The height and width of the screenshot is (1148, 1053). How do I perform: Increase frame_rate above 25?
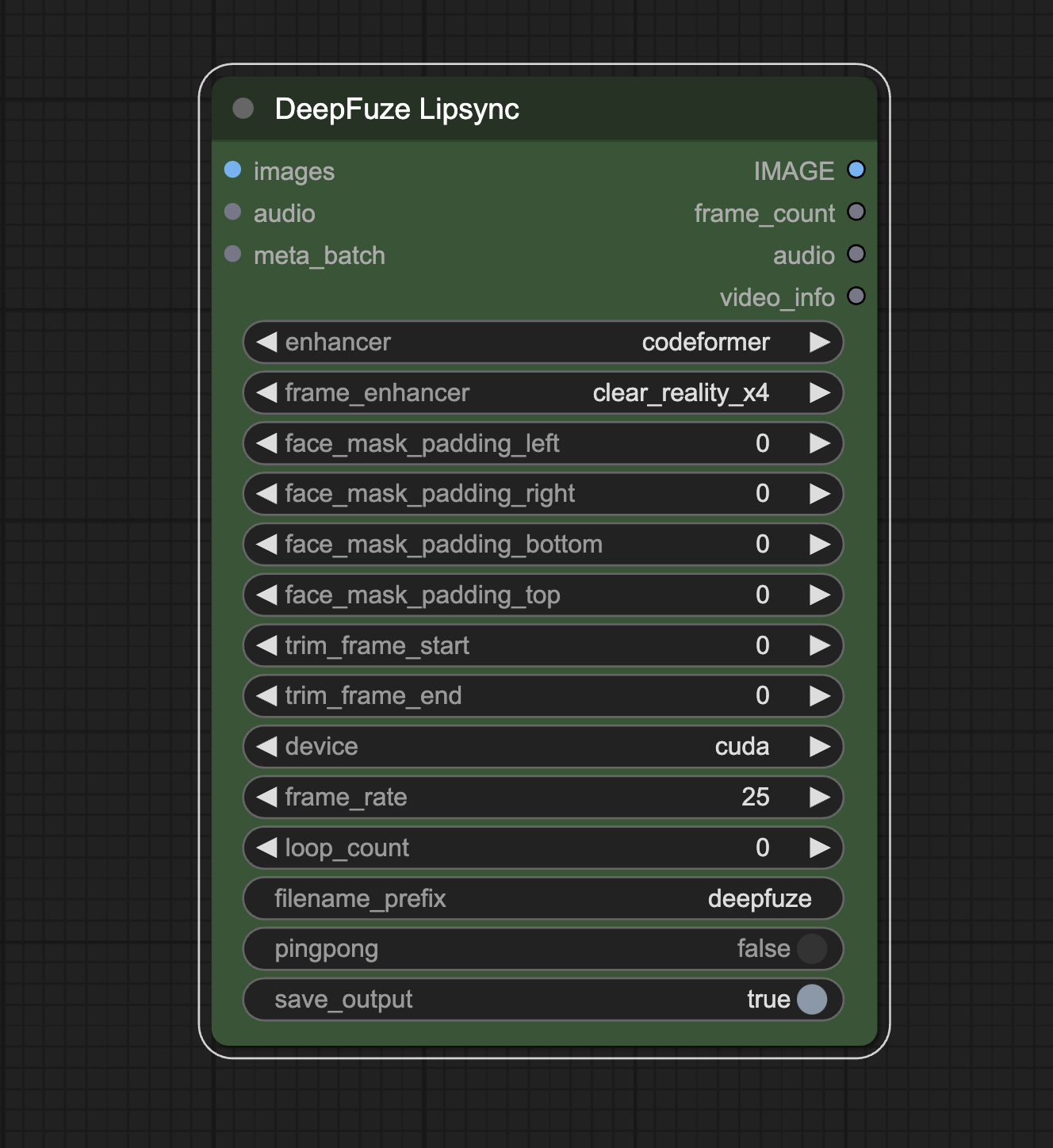(820, 798)
